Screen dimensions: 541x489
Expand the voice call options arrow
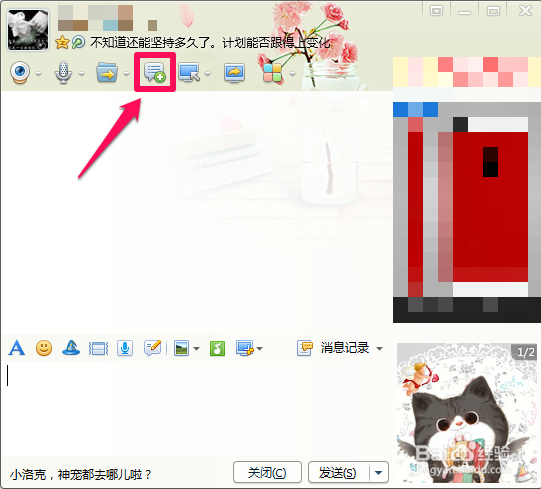(81, 74)
